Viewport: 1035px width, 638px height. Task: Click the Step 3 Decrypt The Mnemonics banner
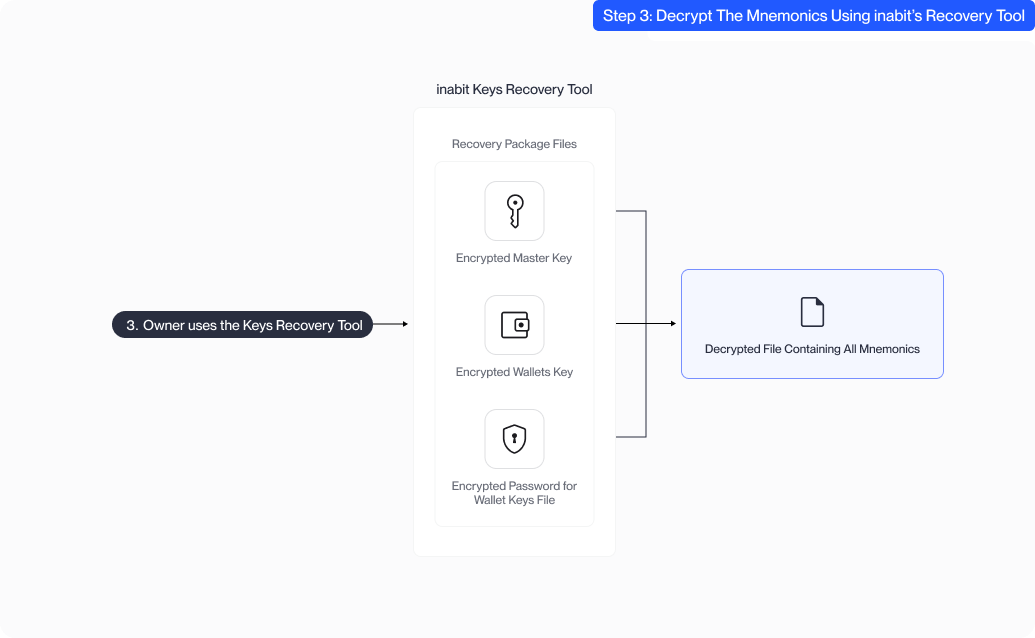click(x=813, y=16)
